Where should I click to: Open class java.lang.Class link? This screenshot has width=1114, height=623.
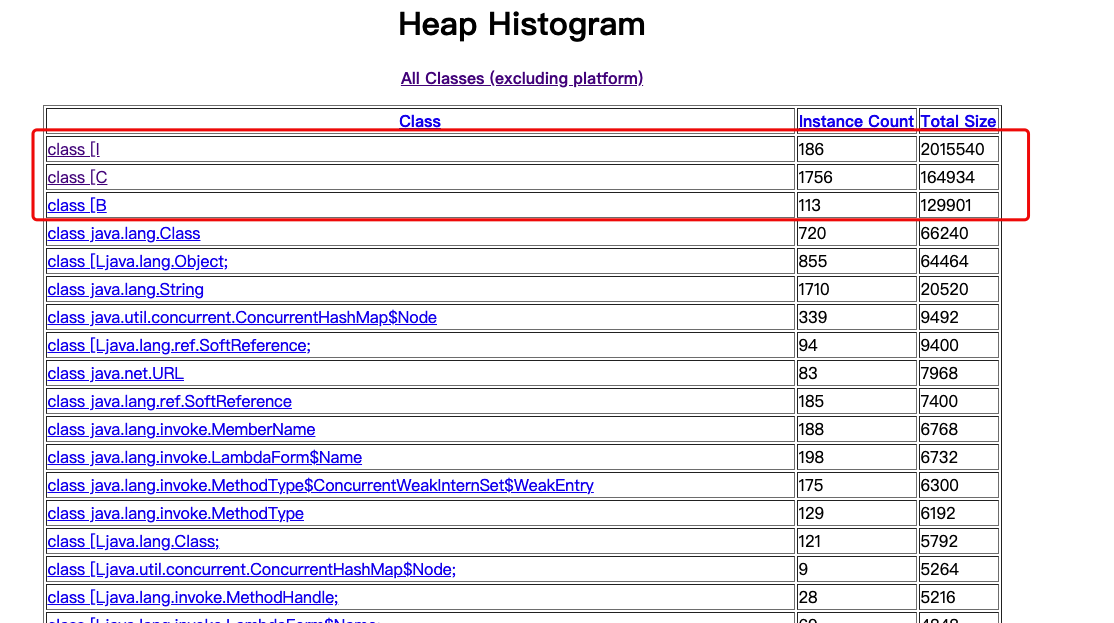coord(123,233)
